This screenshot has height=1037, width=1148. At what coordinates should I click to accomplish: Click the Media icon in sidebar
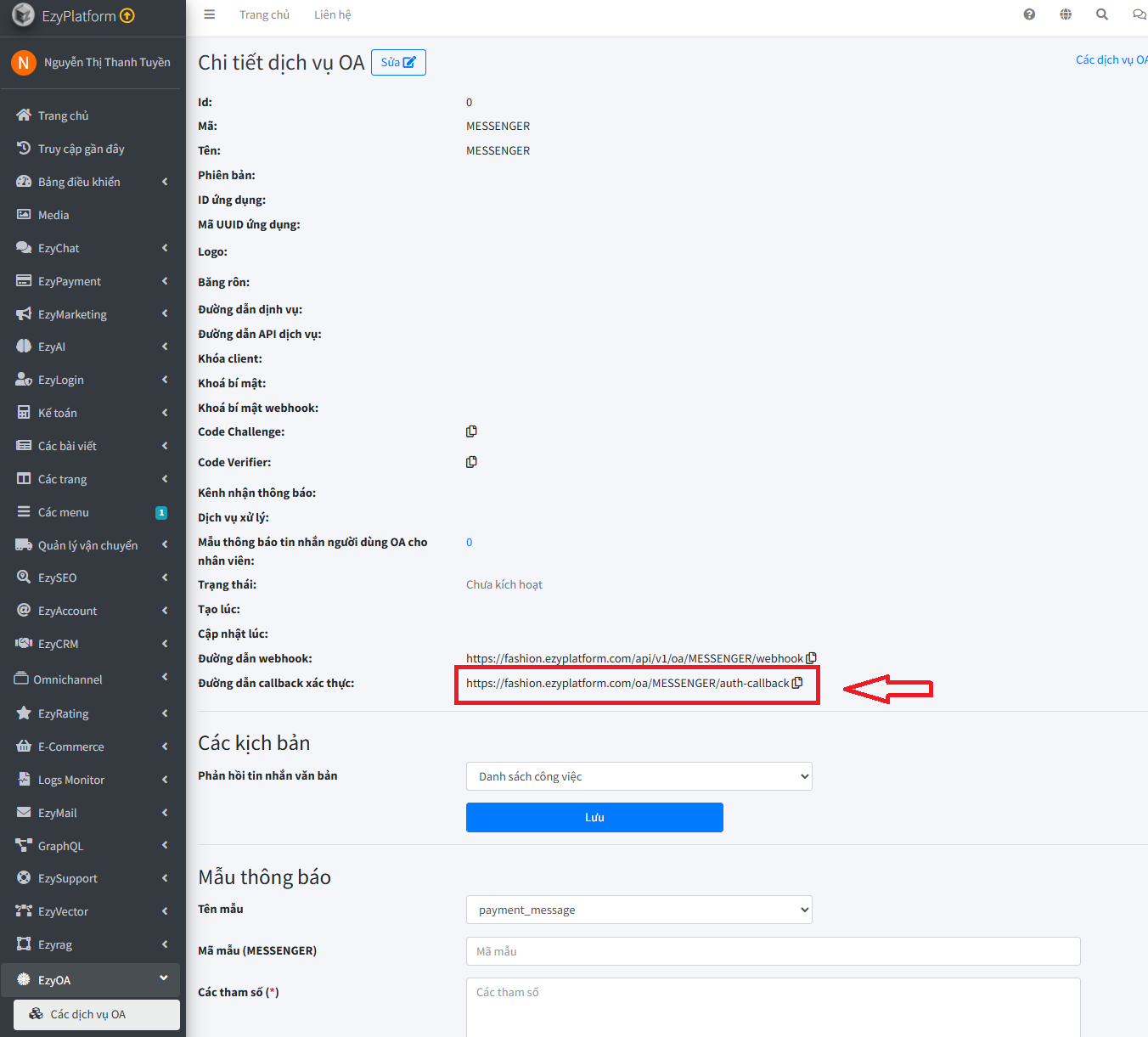pyautogui.click(x=24, y=214)
